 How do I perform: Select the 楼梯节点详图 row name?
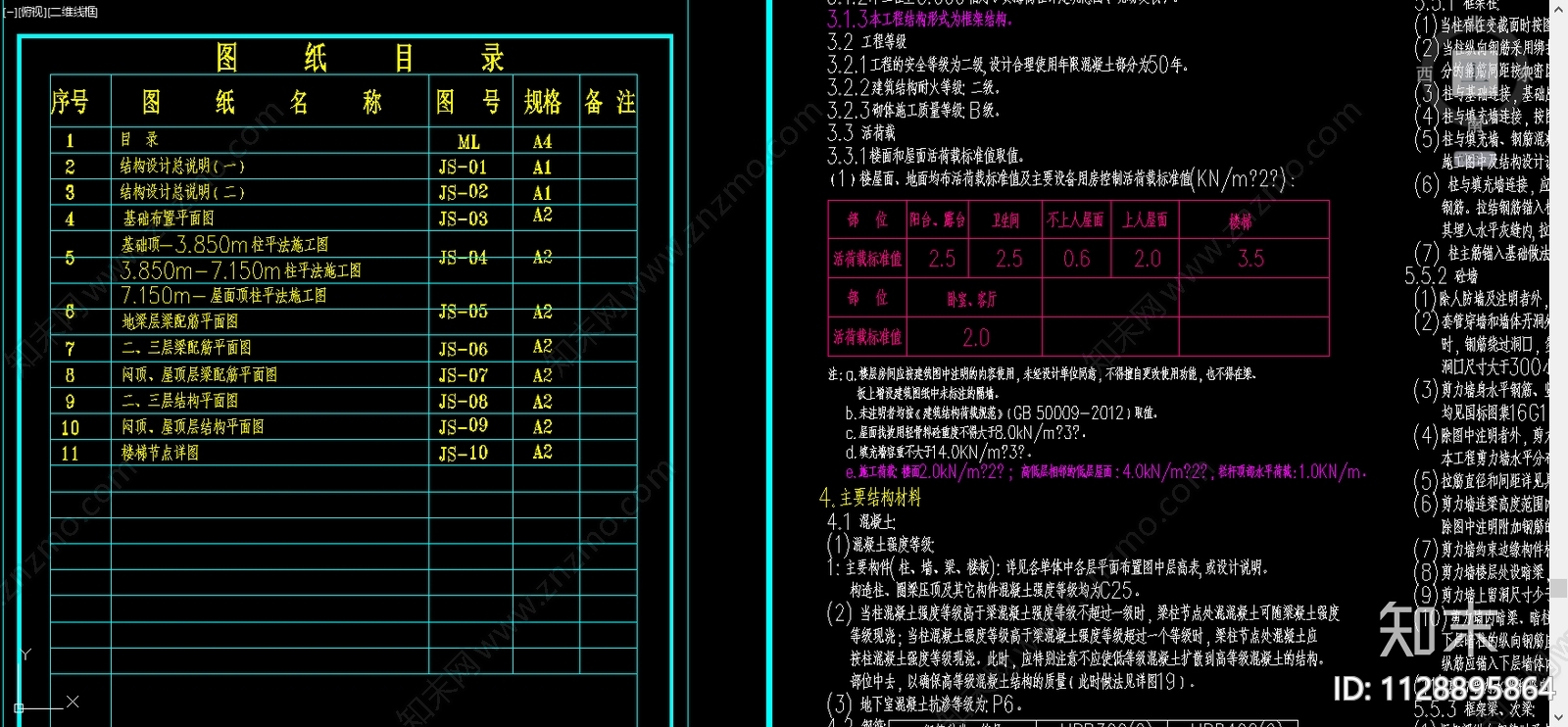(x=160, y=453)
